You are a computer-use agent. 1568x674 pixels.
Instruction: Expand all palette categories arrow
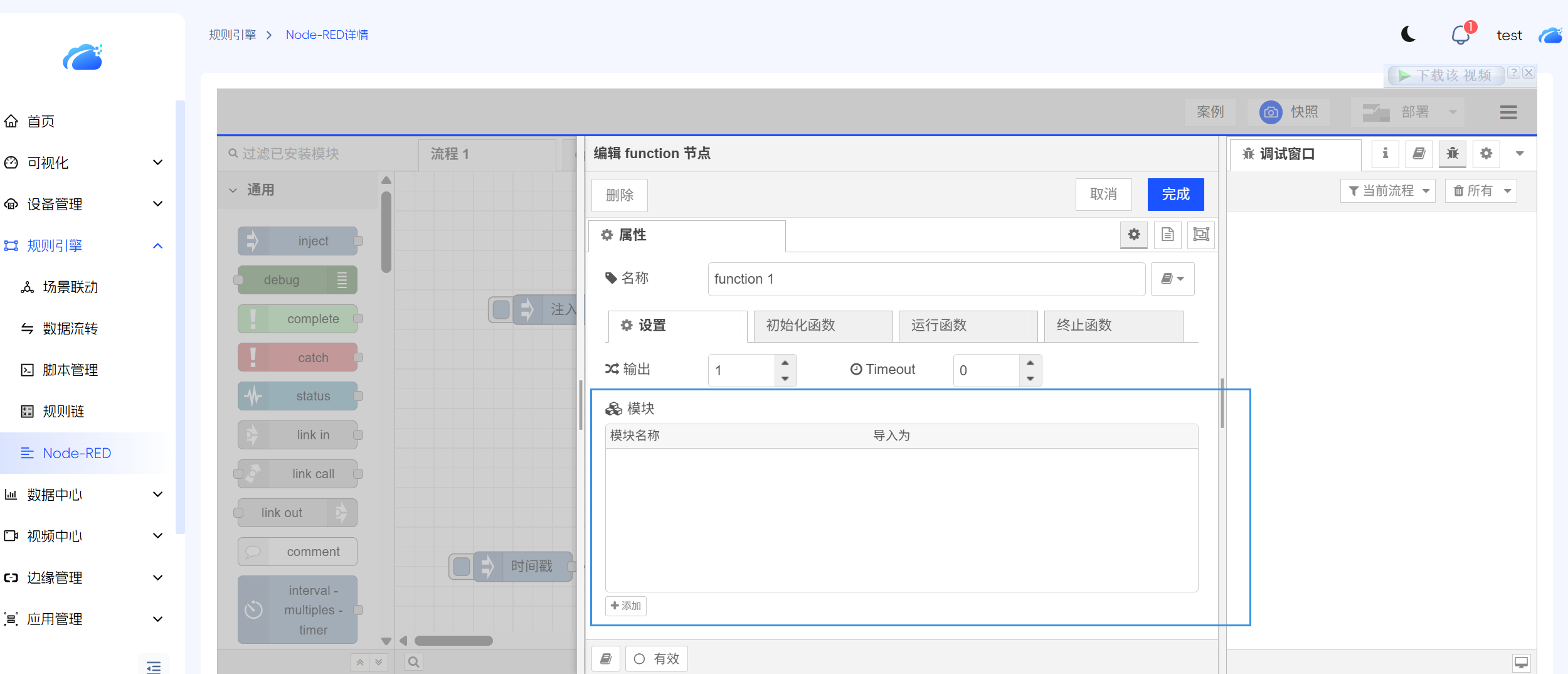pyautogui.click(x=379, y=662)
